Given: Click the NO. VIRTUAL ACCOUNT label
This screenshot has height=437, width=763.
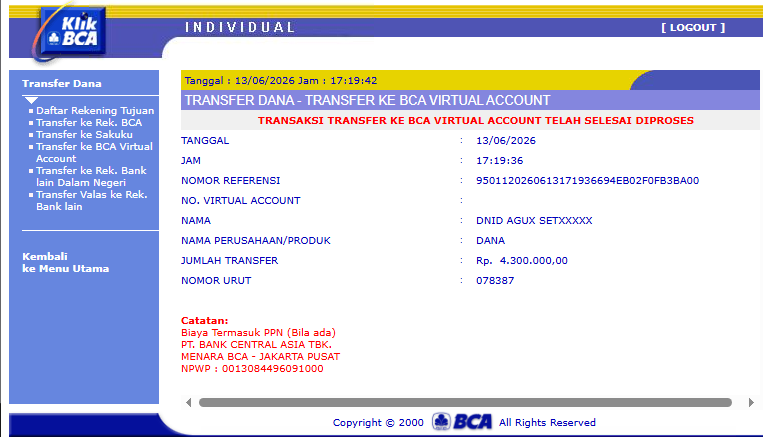Looking at the screenshot, I should pyautogui.click(x=240, y=200).
